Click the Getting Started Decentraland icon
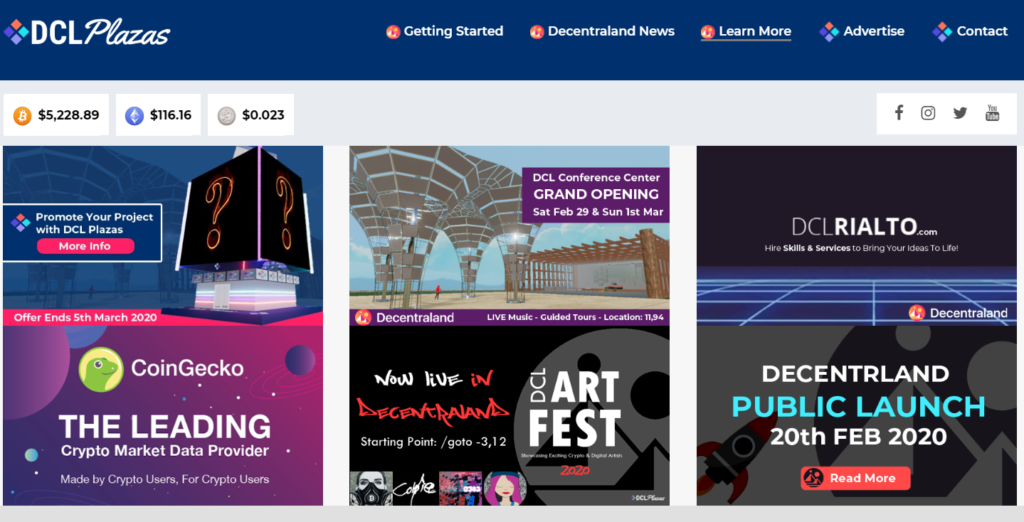The height and width of the screenshot is (522, 1024). click(393, 31)
